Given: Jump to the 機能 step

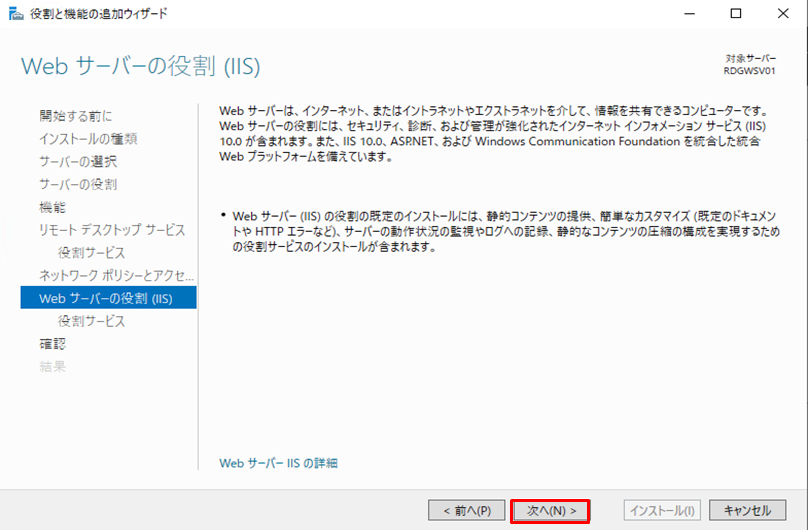Looking at the screenshot, I should click(52, 207).
